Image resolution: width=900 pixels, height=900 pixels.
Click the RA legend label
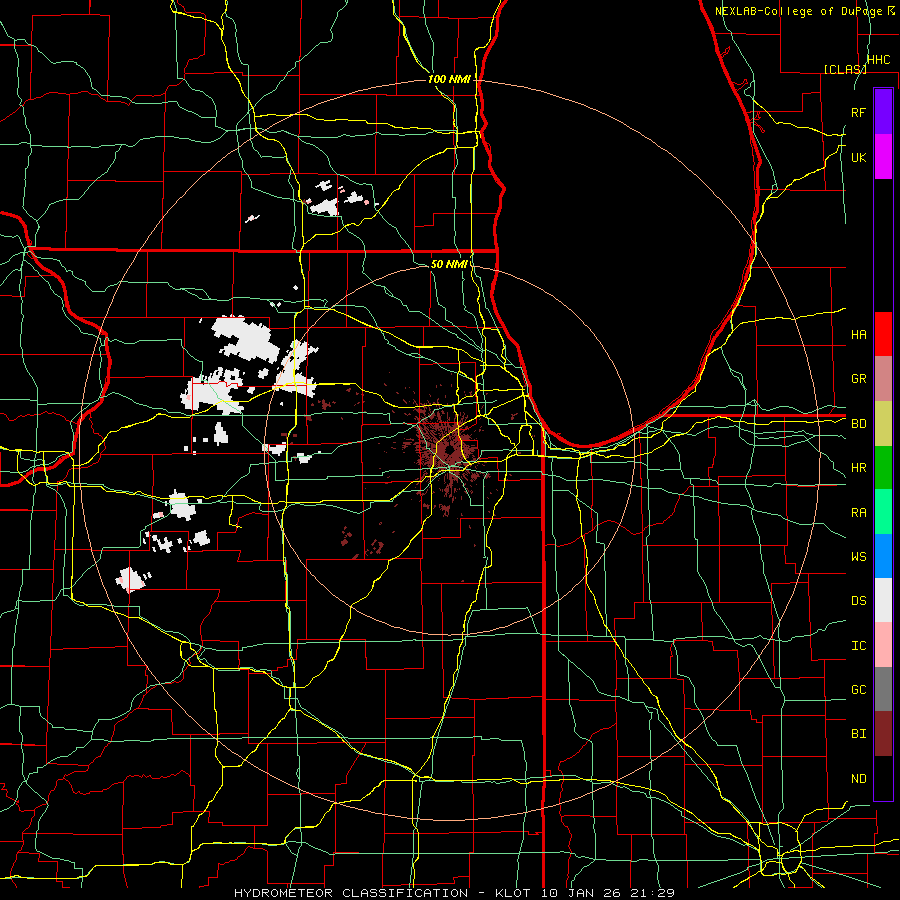[x=859, y=513]
